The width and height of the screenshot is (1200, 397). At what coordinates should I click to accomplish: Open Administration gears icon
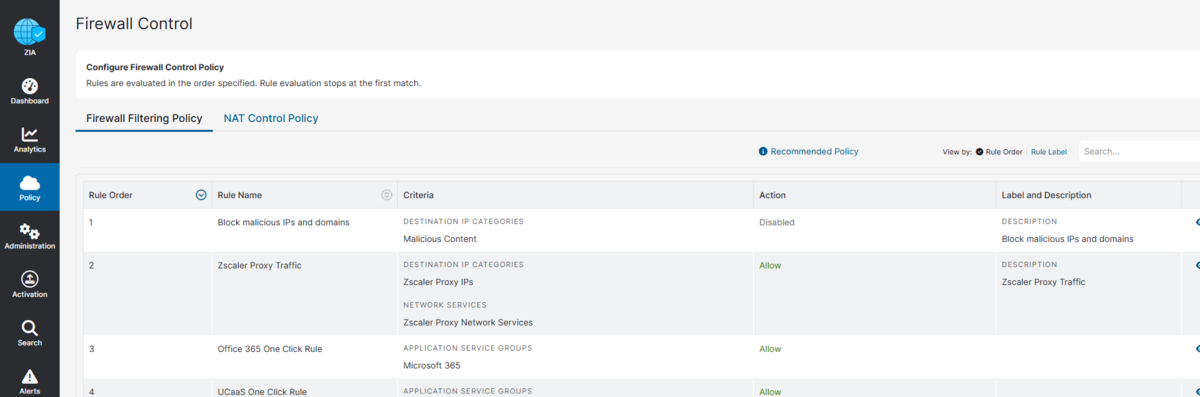[29, 231]
